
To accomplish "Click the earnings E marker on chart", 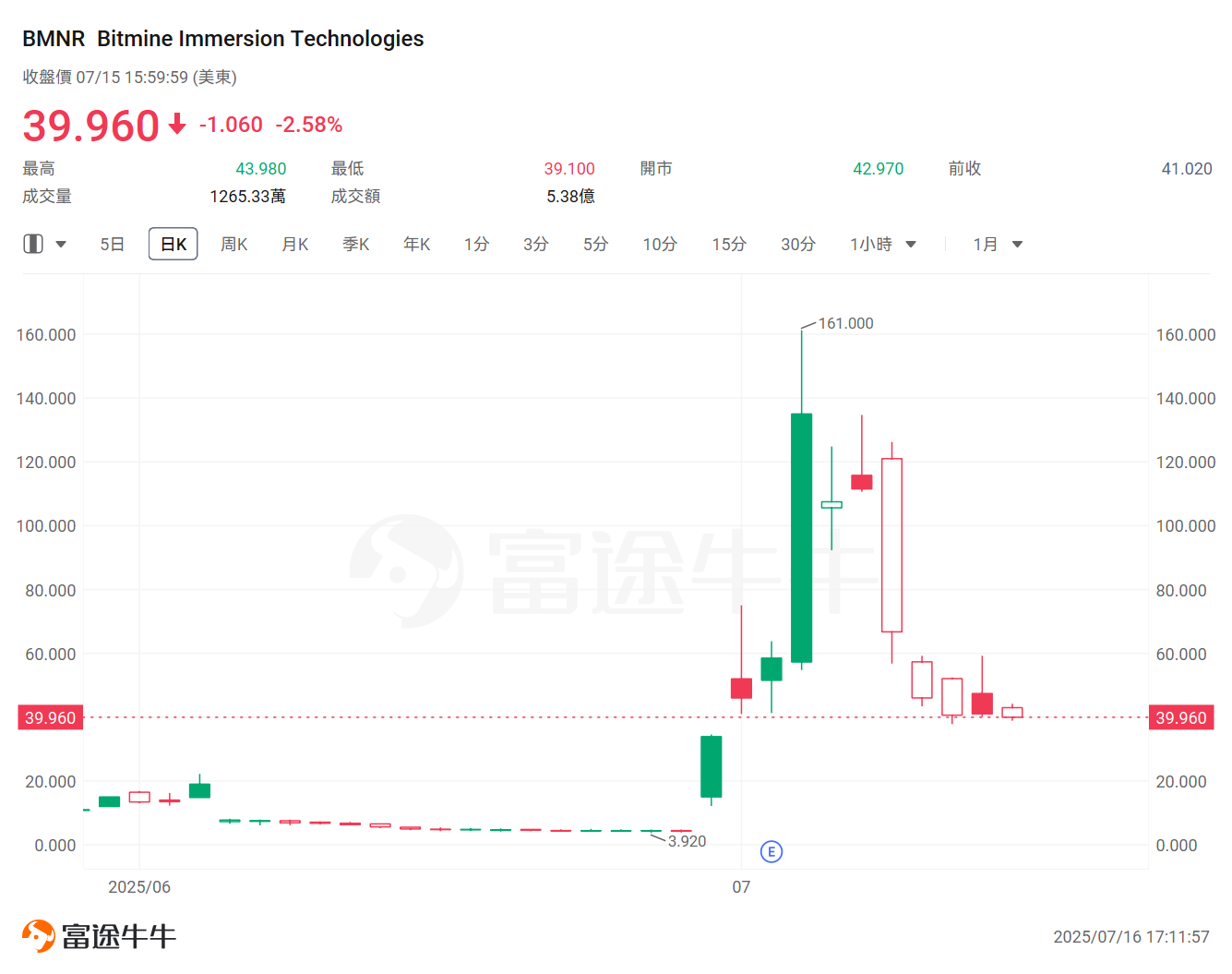I will (x=771, y=851).
